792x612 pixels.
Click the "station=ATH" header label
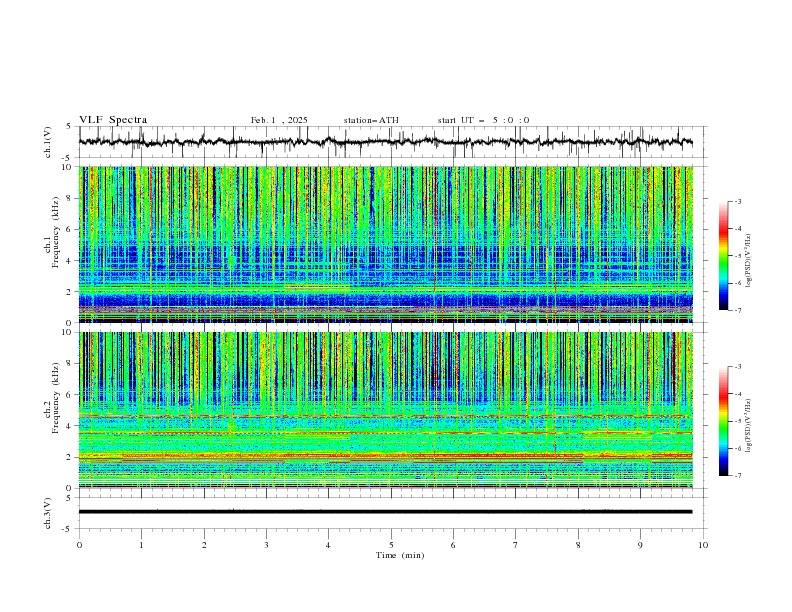tap(371, 120)
